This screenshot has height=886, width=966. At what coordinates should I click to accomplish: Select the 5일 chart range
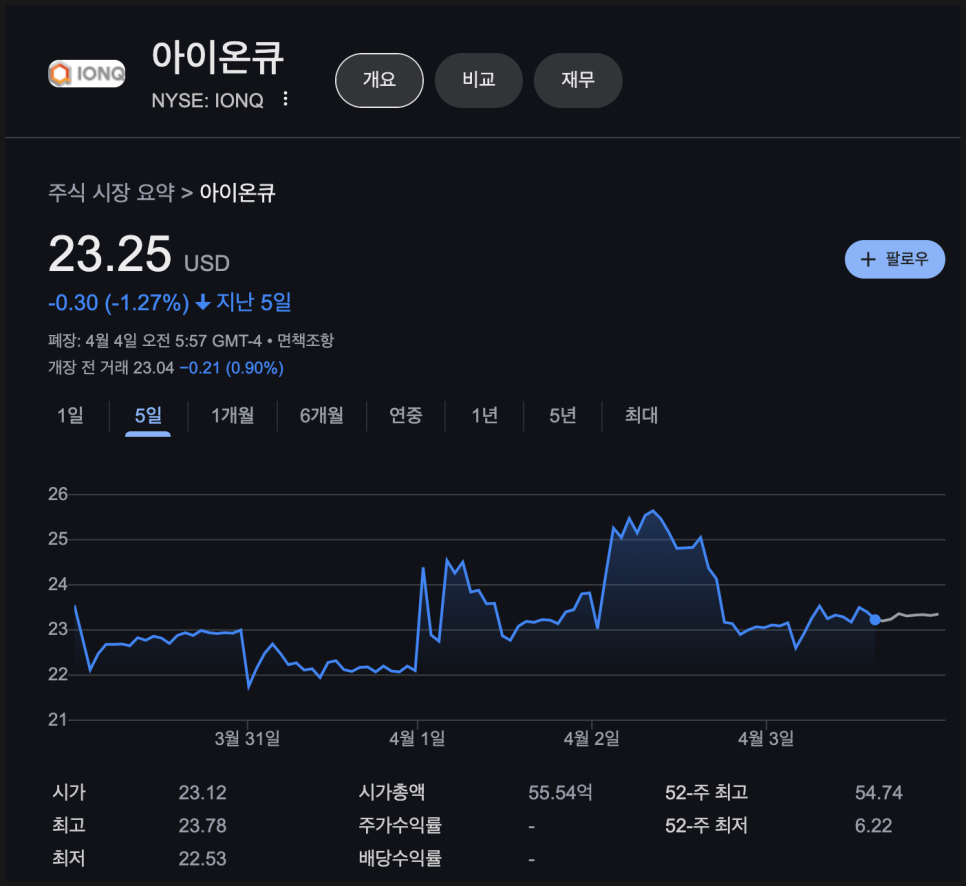(x=148, y=415)
